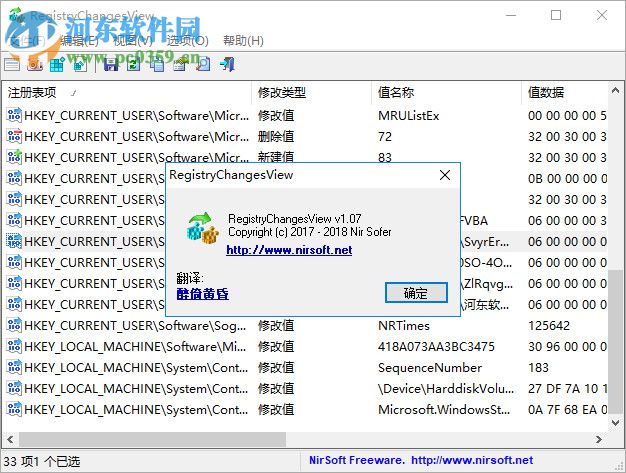Click the Microsoft.WindowsSt... value name
This screenshot has height=473, width=626.
tap(444, 409)
